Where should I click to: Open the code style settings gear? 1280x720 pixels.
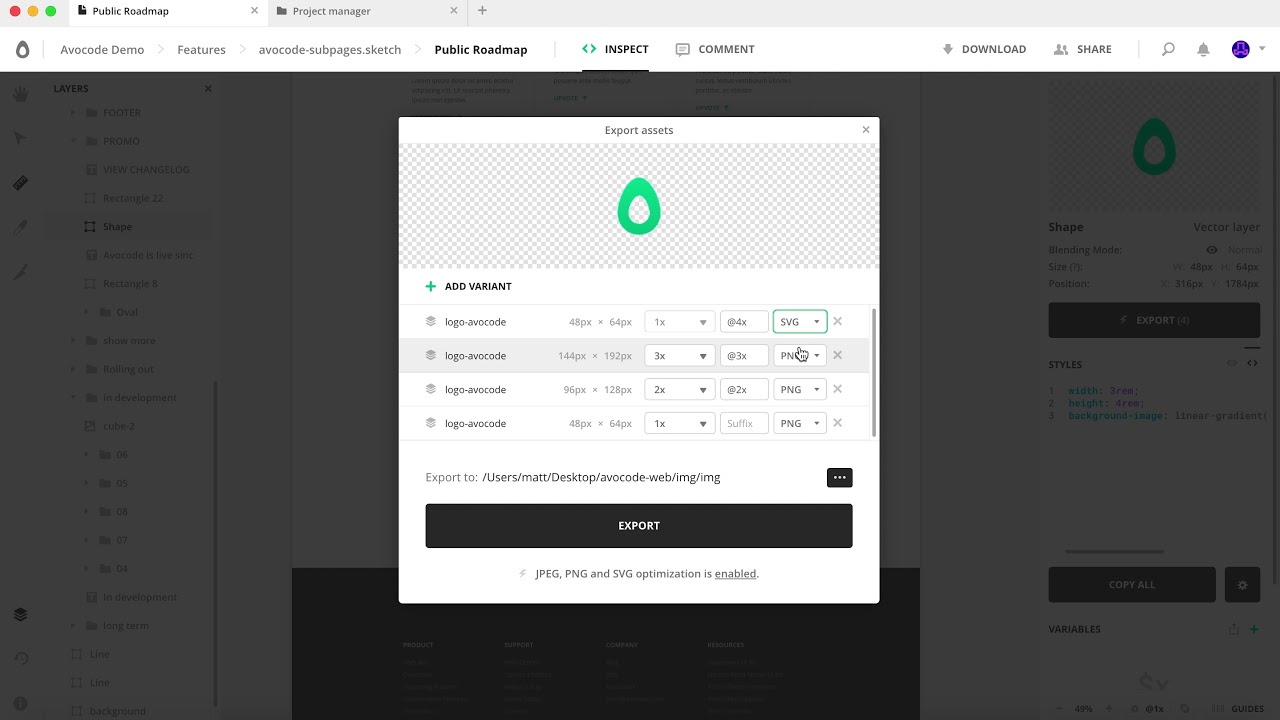1243,585
